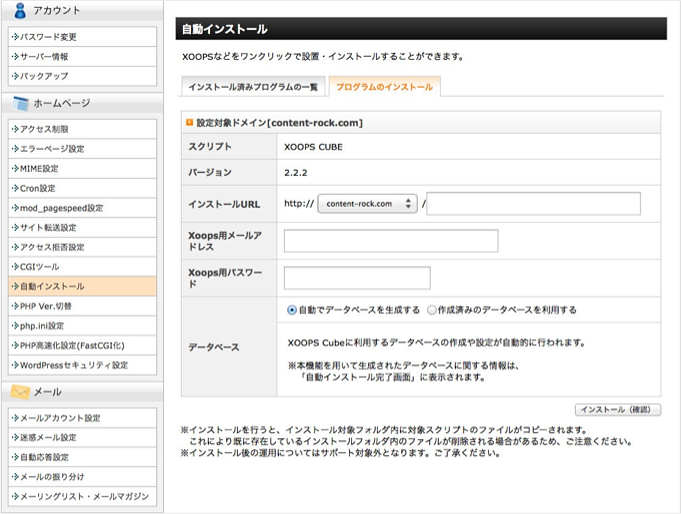Click the インストールURL row label
The height and width of the screenshot is (514, 681).
click(x=224, y=204)
